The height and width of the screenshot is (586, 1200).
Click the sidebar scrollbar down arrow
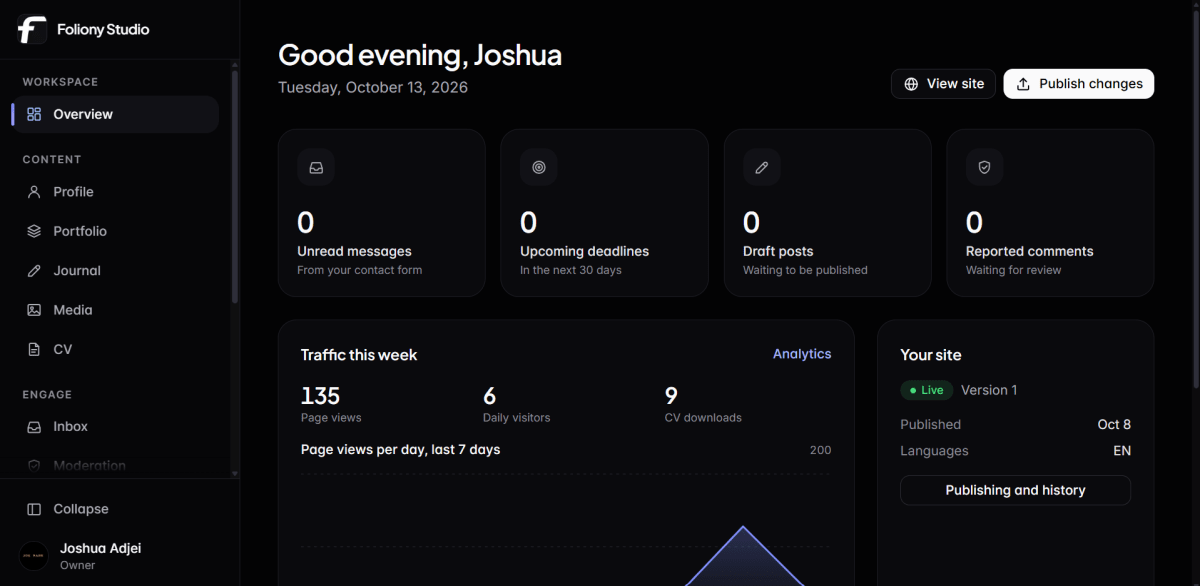click(x=235, y=473)
